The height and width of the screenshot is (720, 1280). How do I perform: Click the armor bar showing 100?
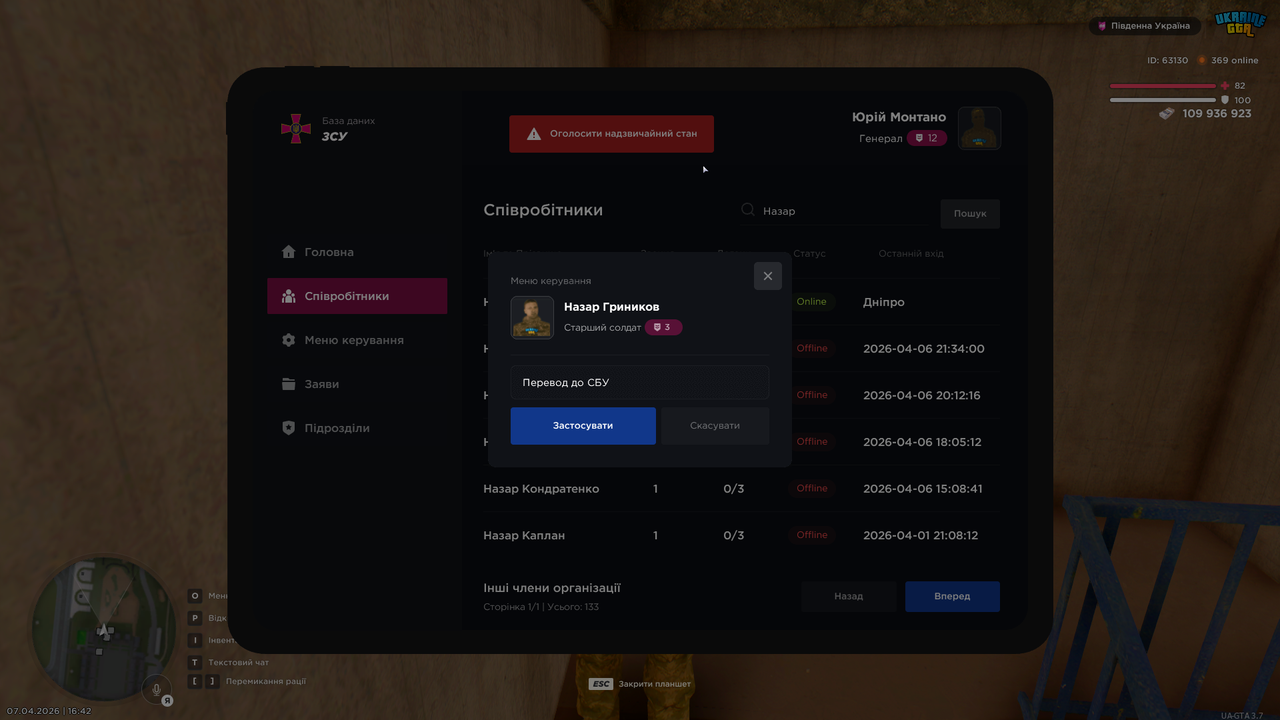click(x=1163, y=100)
